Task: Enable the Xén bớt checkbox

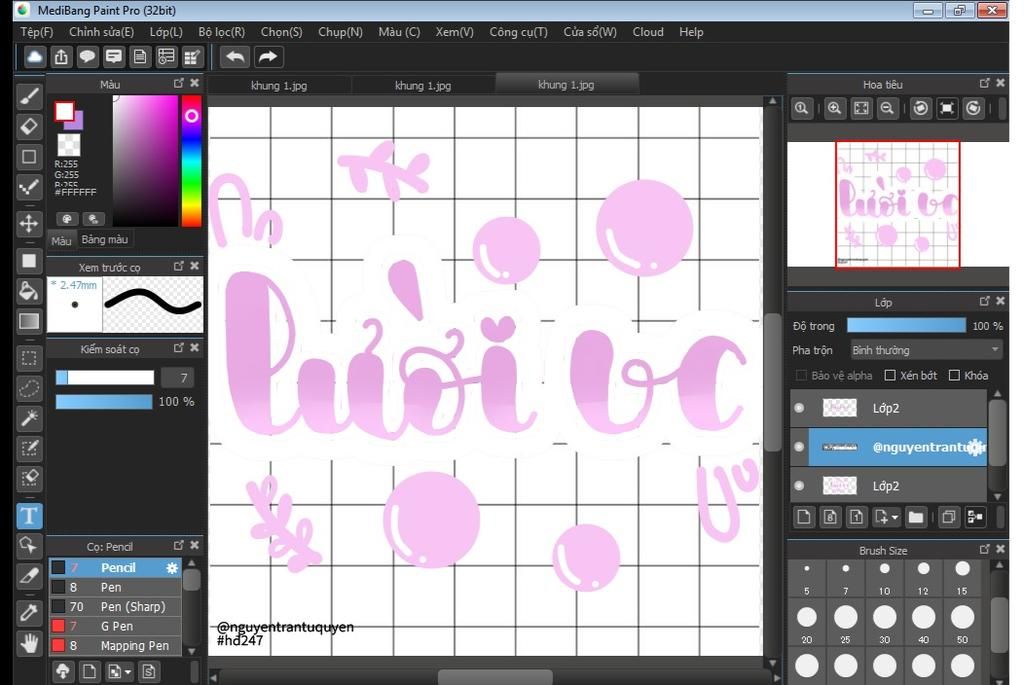Action: (889, 375)
